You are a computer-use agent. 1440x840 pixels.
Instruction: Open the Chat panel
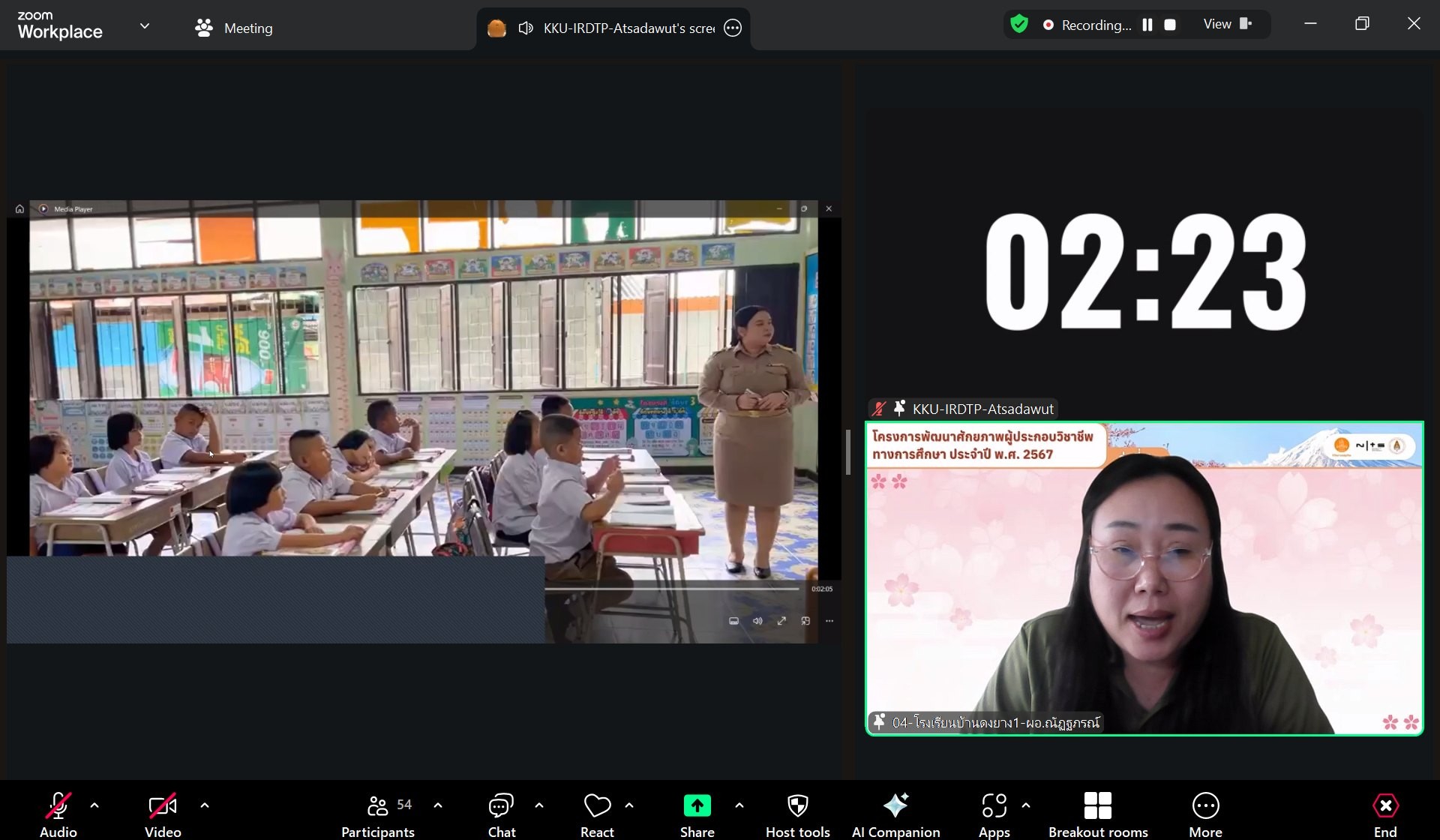click(501, 813)
